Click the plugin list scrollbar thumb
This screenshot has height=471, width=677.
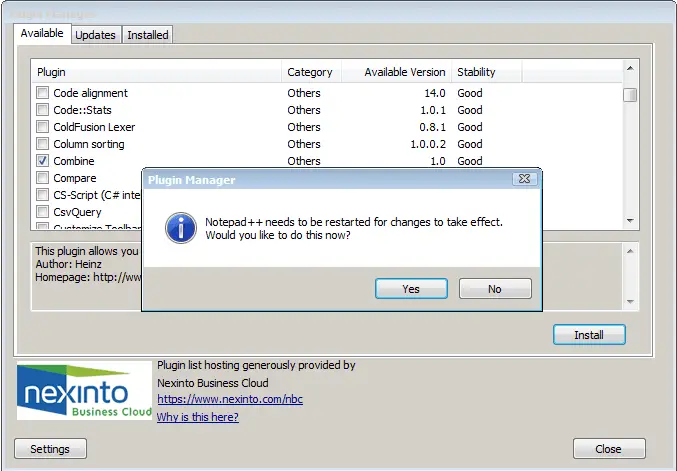(x=630, y=95)
